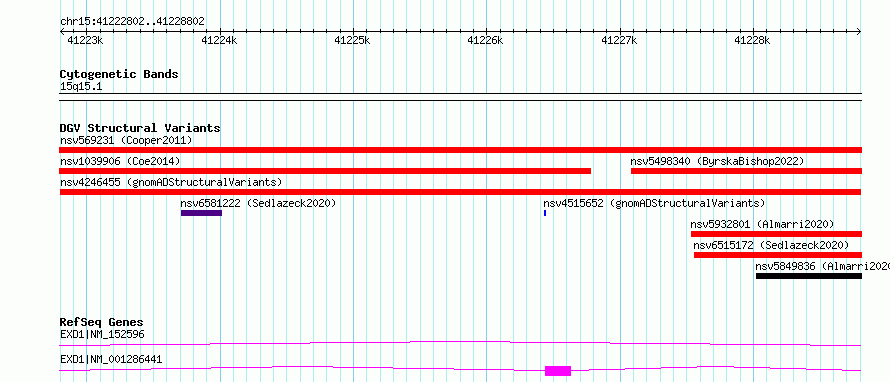Click the DGV Structural Variants track title
890x382 pixels.
[x=140, y=128]
